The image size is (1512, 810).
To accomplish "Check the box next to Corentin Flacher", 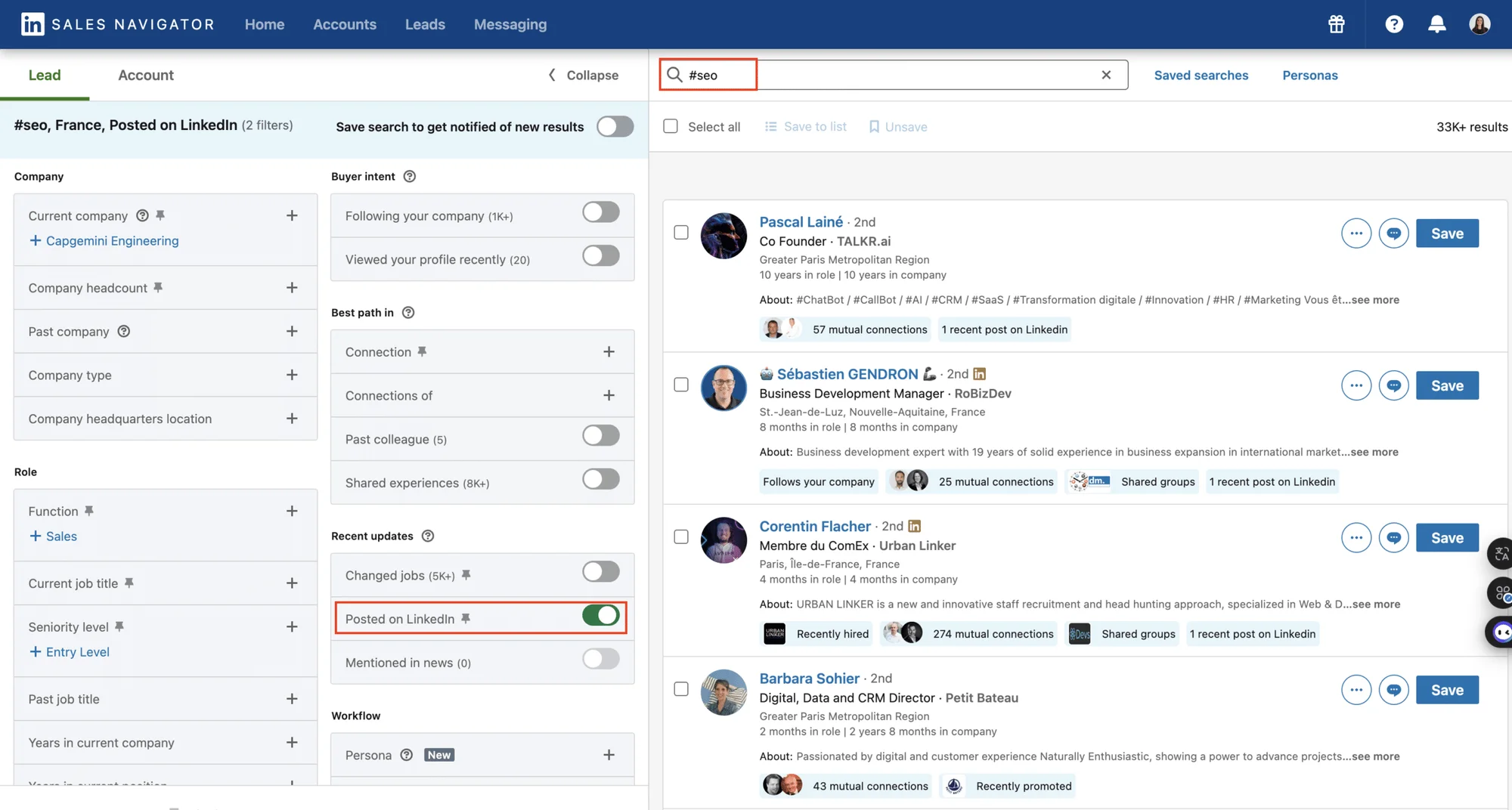I will 681,536.
